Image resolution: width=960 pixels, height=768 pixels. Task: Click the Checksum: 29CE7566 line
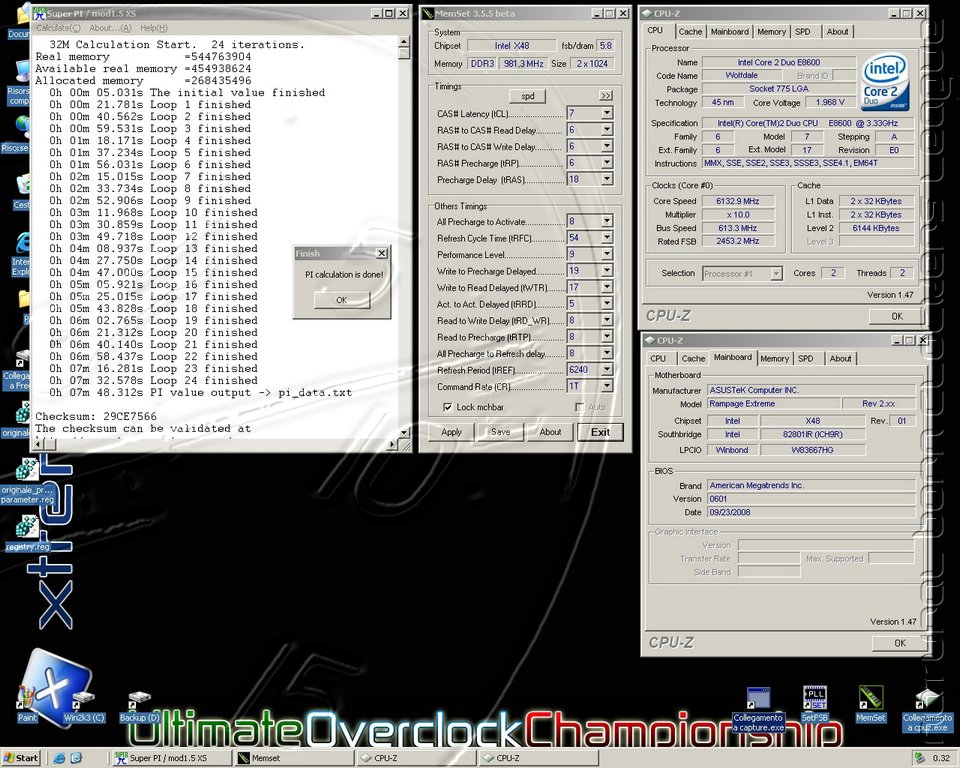[96, 416]
